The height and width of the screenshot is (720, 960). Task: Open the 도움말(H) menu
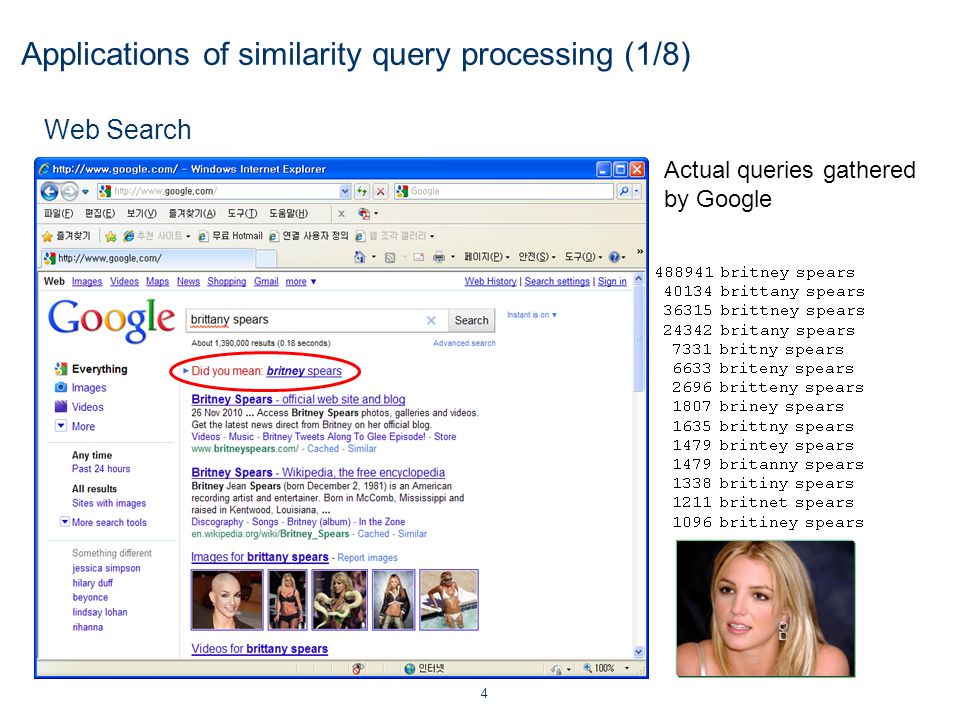(x=288, y=214)
